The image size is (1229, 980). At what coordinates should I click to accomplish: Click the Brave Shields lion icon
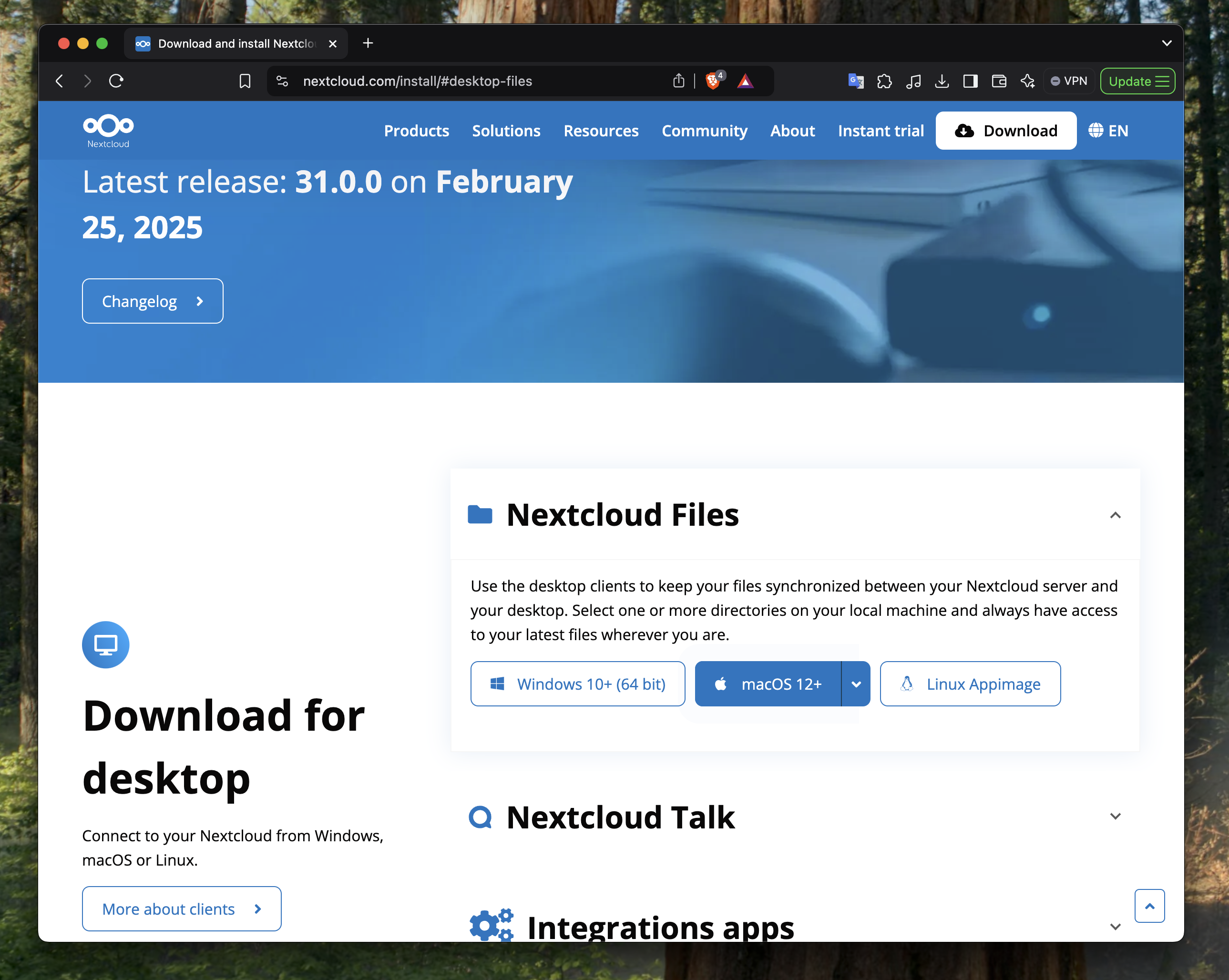coord(713,81)
